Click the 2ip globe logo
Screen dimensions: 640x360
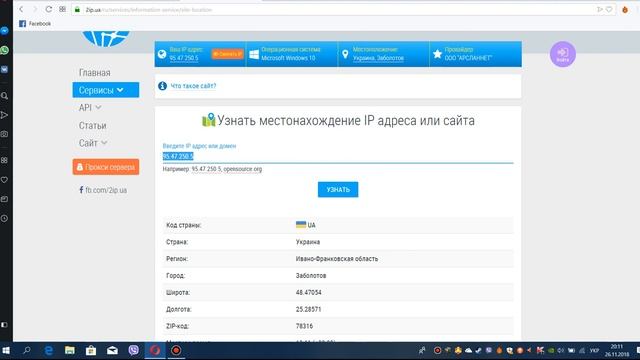point(106,39)
